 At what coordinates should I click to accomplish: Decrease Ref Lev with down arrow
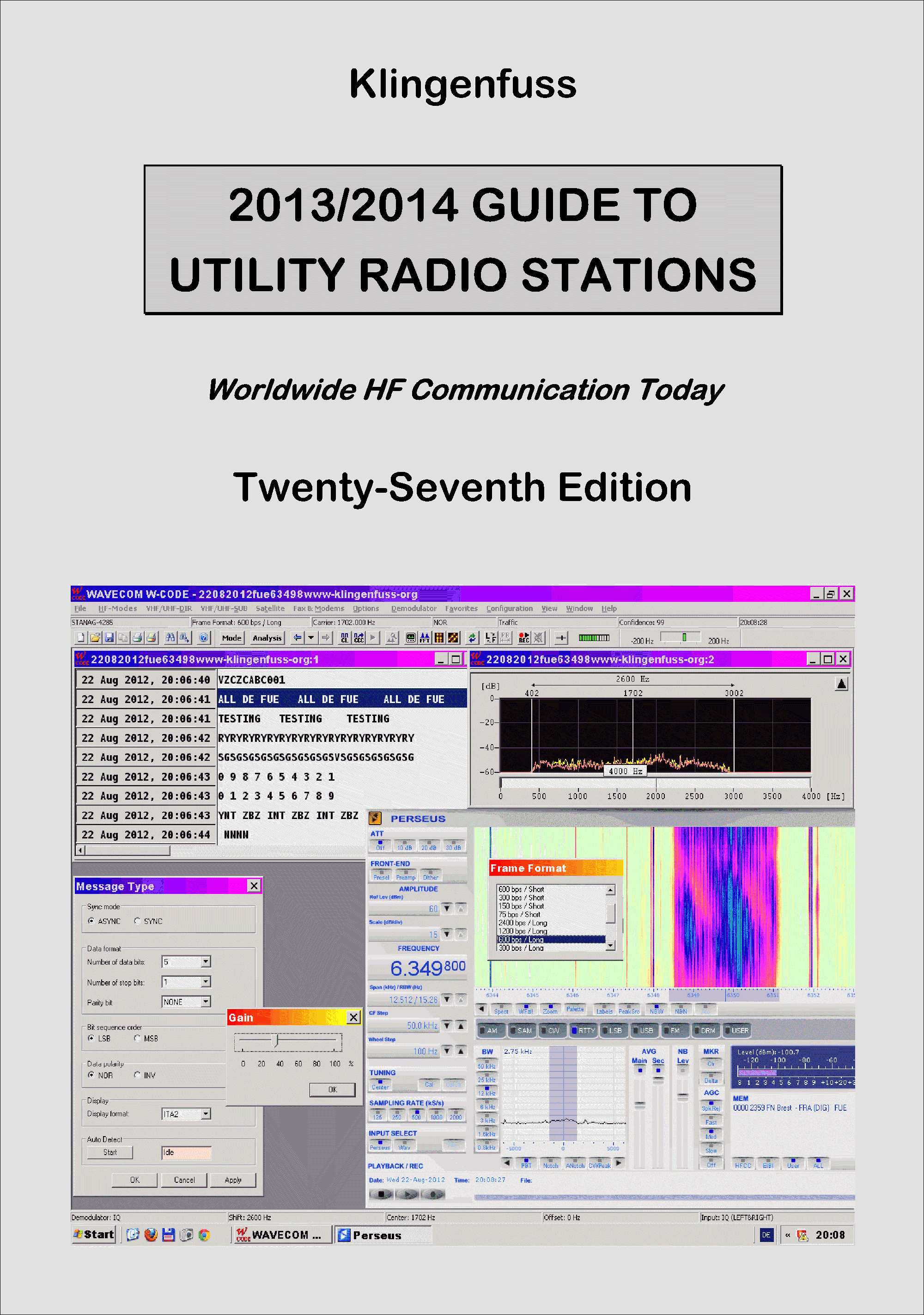click(x=447, y=908)
